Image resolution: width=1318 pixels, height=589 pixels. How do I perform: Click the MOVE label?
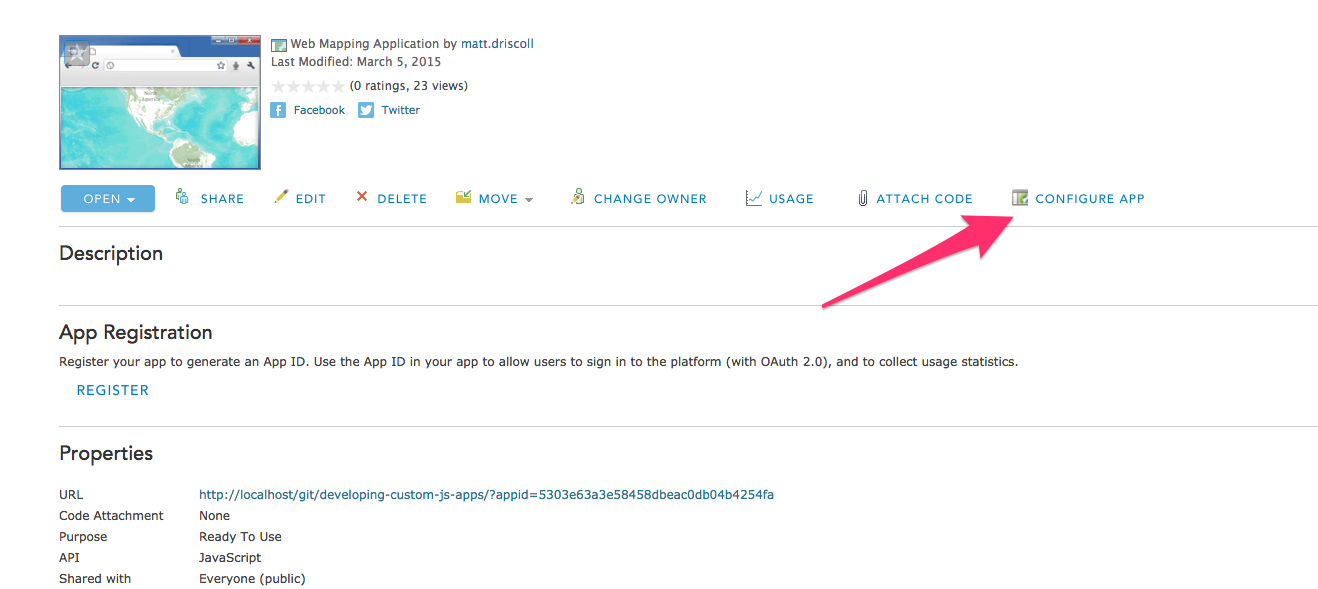pyautogui.click(x=498, y=199)
